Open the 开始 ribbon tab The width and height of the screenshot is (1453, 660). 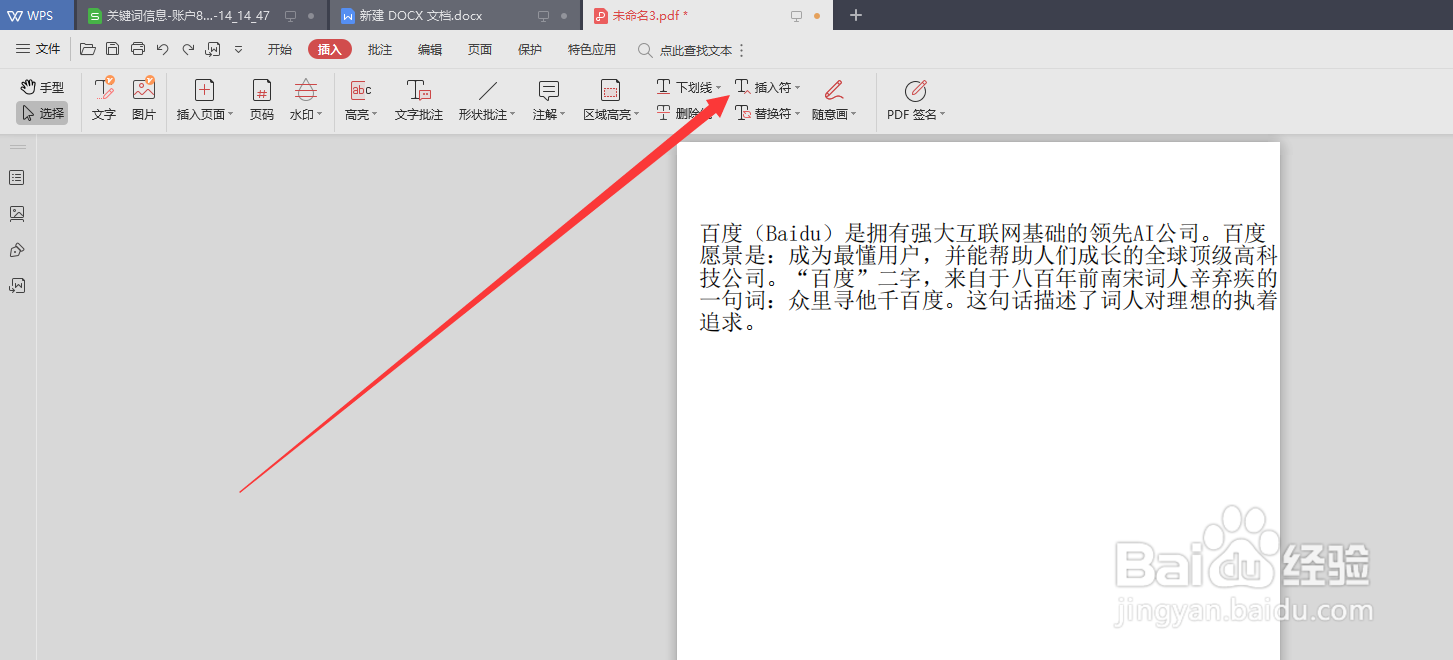280,49
